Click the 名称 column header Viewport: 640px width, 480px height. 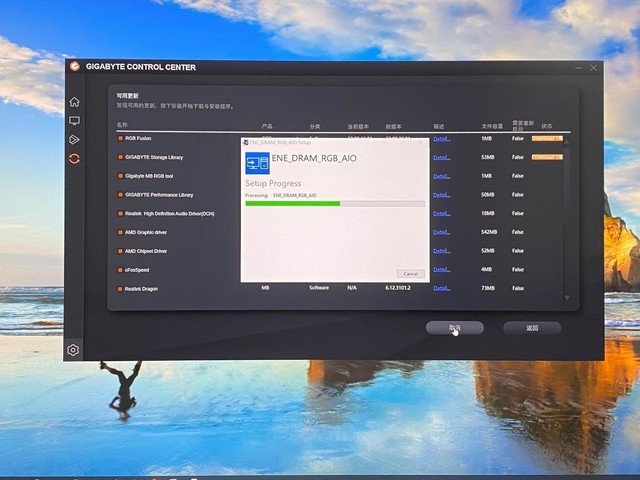click(x=122, y=124)
